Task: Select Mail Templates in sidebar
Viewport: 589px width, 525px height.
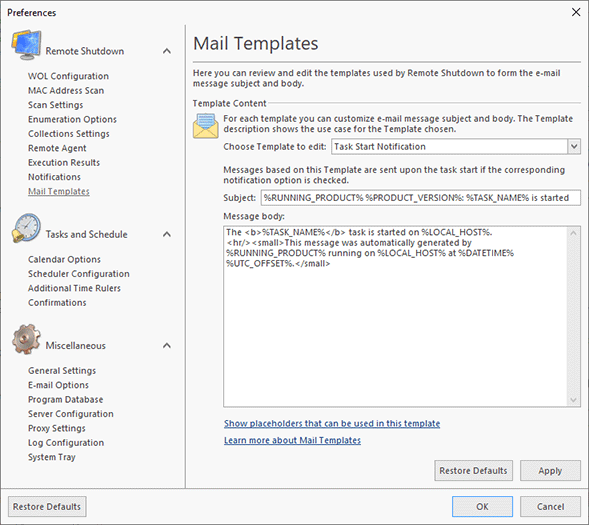Action: pyautogui.click(x=59, y=192)
